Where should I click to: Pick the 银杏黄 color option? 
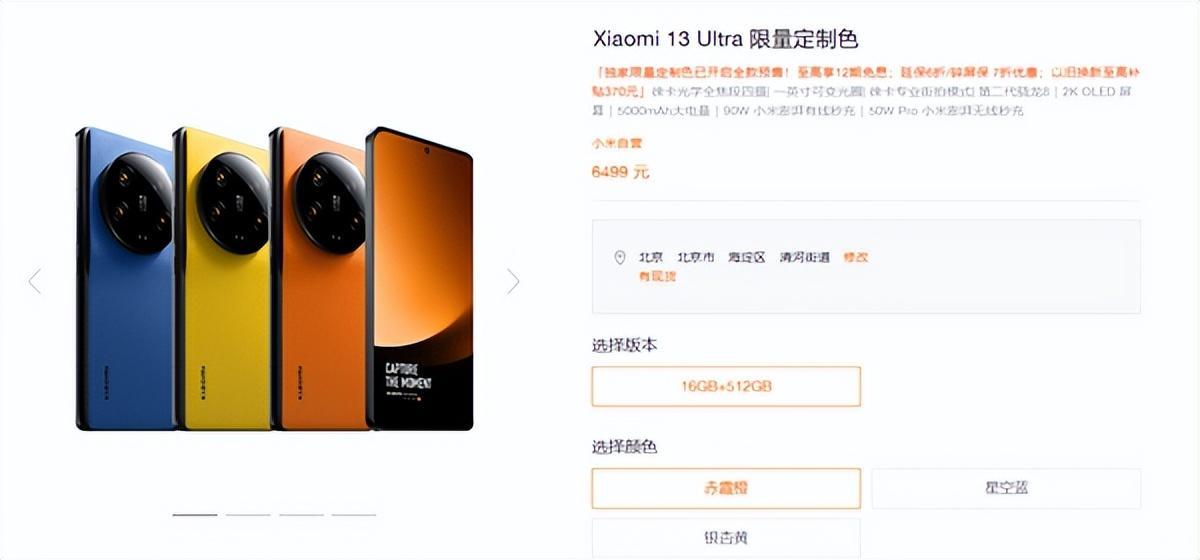(x=726, y=538)
